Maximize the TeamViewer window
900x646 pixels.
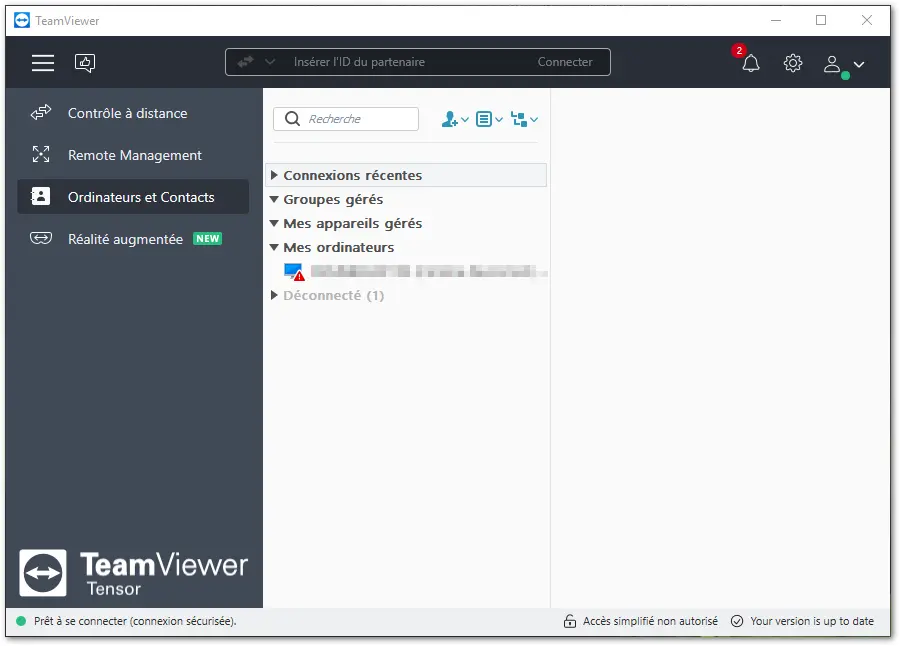tap(821, 20)
